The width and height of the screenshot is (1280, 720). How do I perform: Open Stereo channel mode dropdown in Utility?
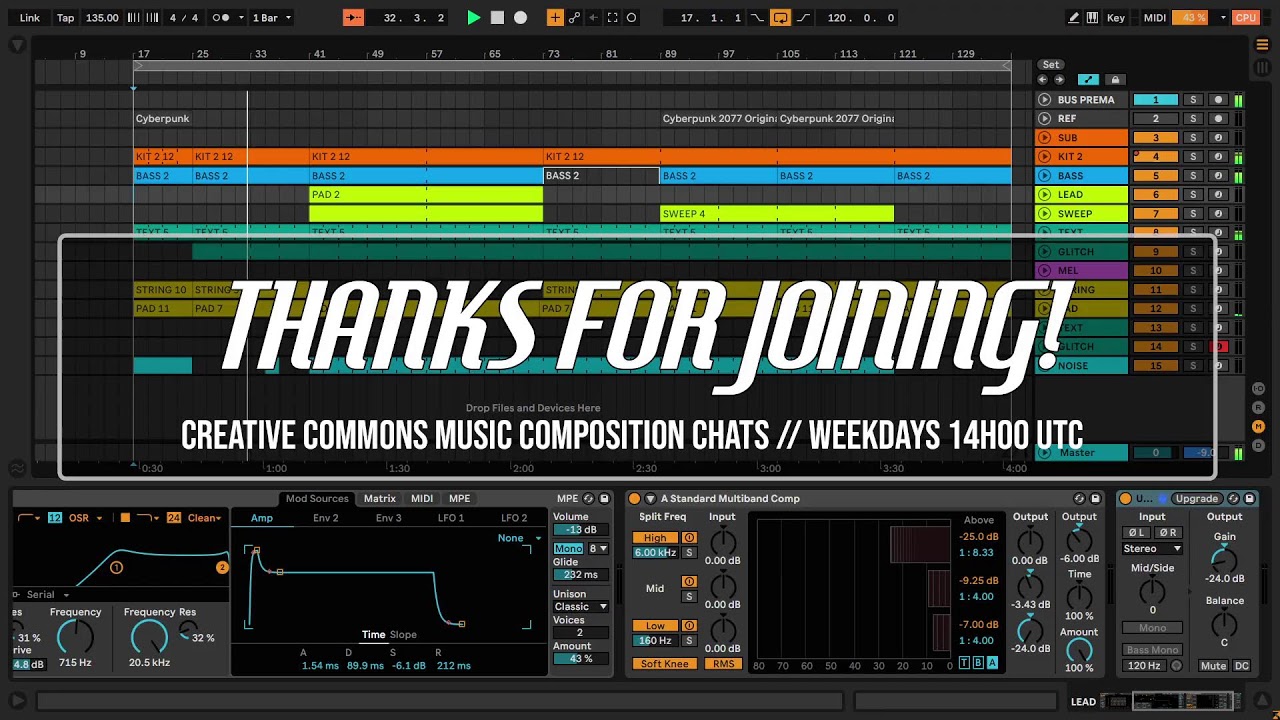tap(1152, 548)
